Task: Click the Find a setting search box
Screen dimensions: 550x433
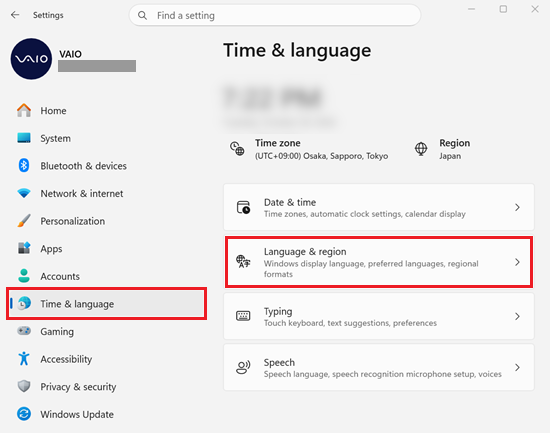Action: (x=275, y=15)
